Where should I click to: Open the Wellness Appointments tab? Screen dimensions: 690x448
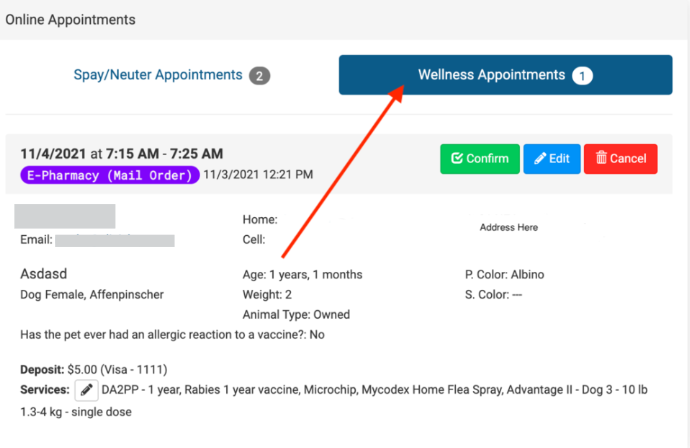point(491,75)
